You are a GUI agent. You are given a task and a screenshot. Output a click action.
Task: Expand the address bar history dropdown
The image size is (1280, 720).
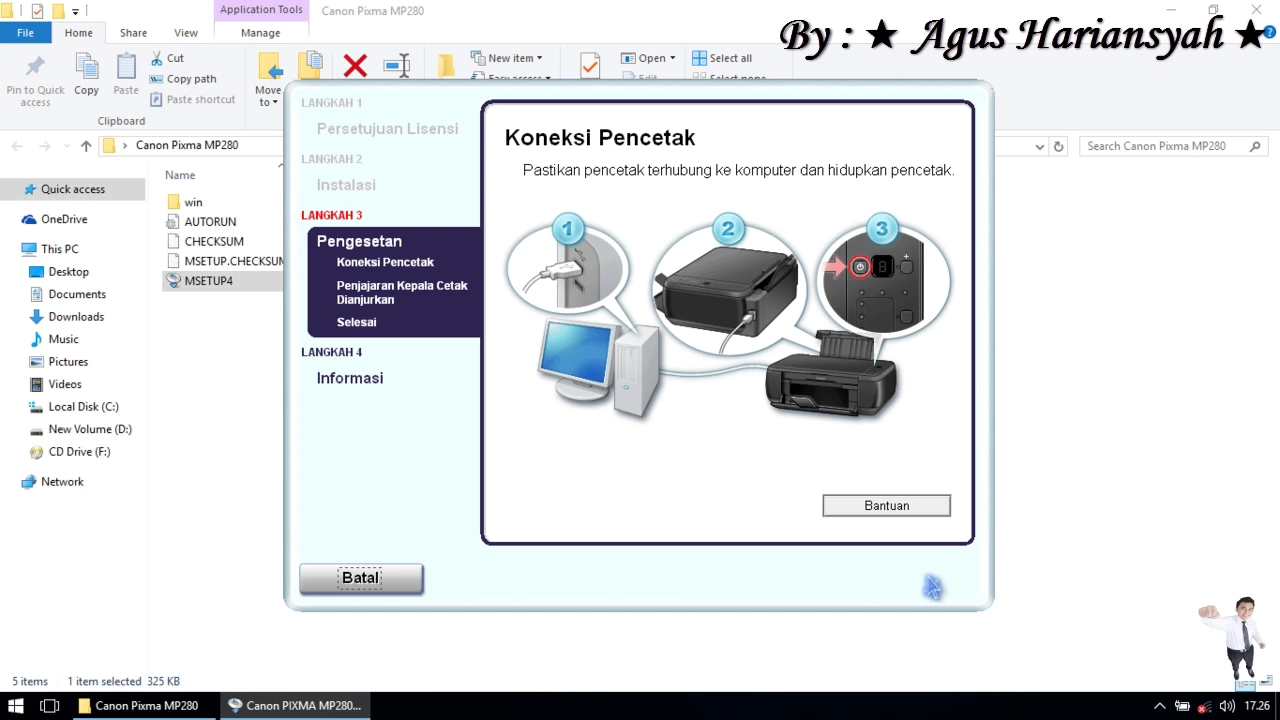click(x=1040, y=146)
